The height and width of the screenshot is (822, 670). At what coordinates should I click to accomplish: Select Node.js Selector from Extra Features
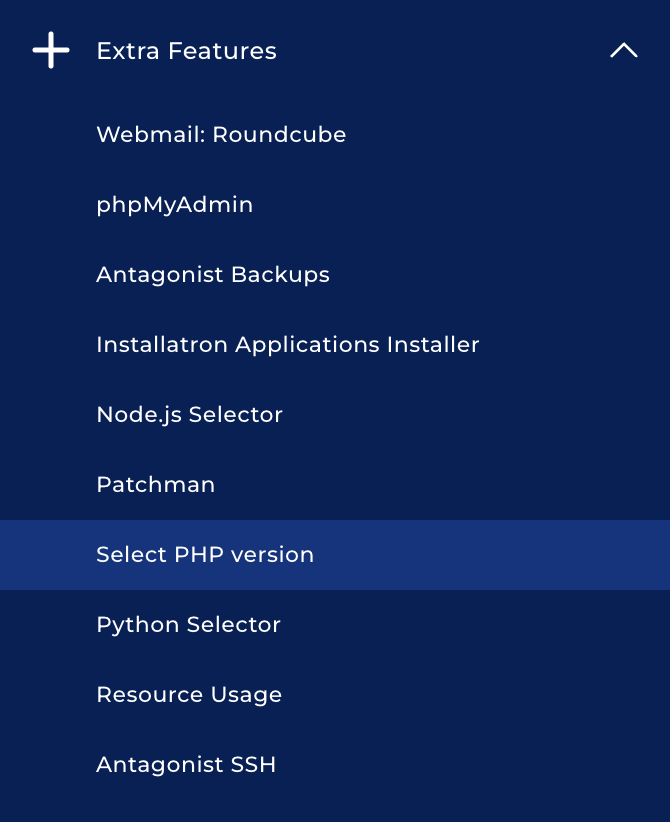coord(189,414)
